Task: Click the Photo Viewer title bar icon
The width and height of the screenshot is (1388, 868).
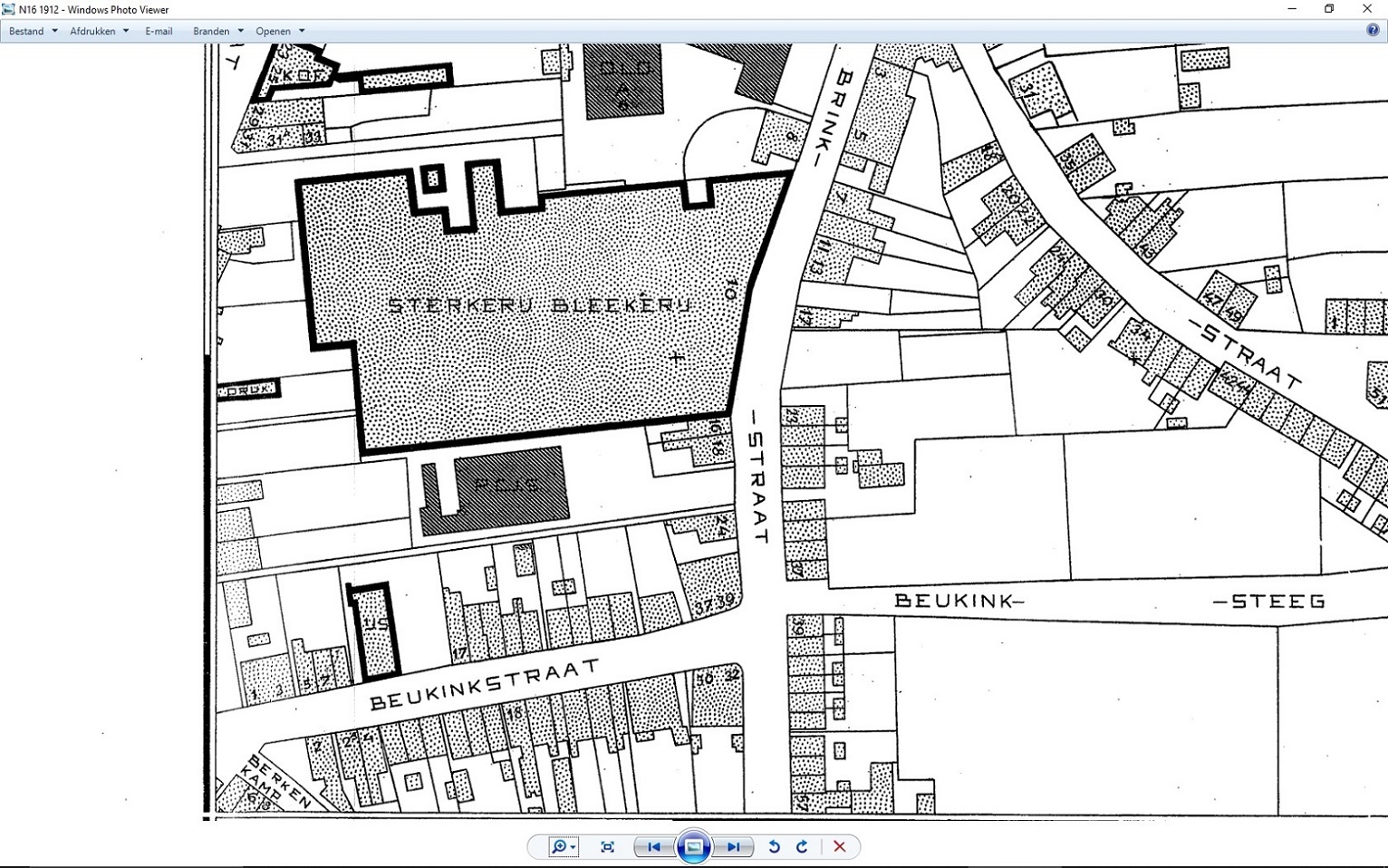Action: [x=9, y=9]
